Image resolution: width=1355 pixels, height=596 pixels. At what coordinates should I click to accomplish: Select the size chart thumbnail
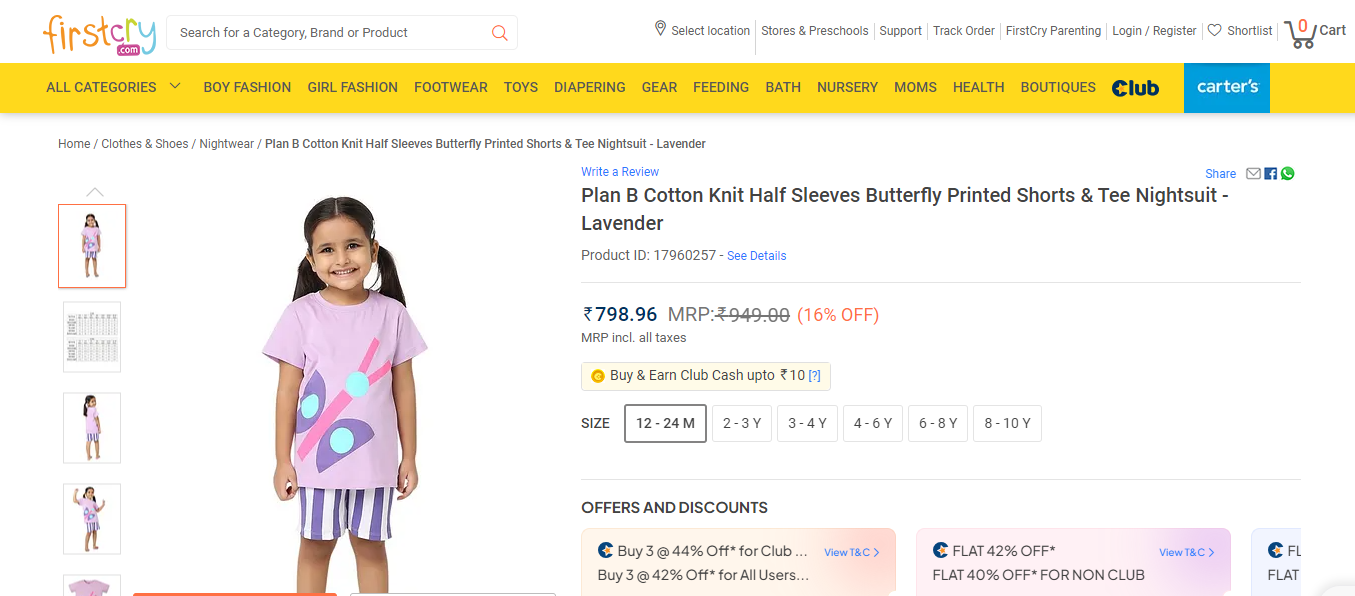(92, 337)
